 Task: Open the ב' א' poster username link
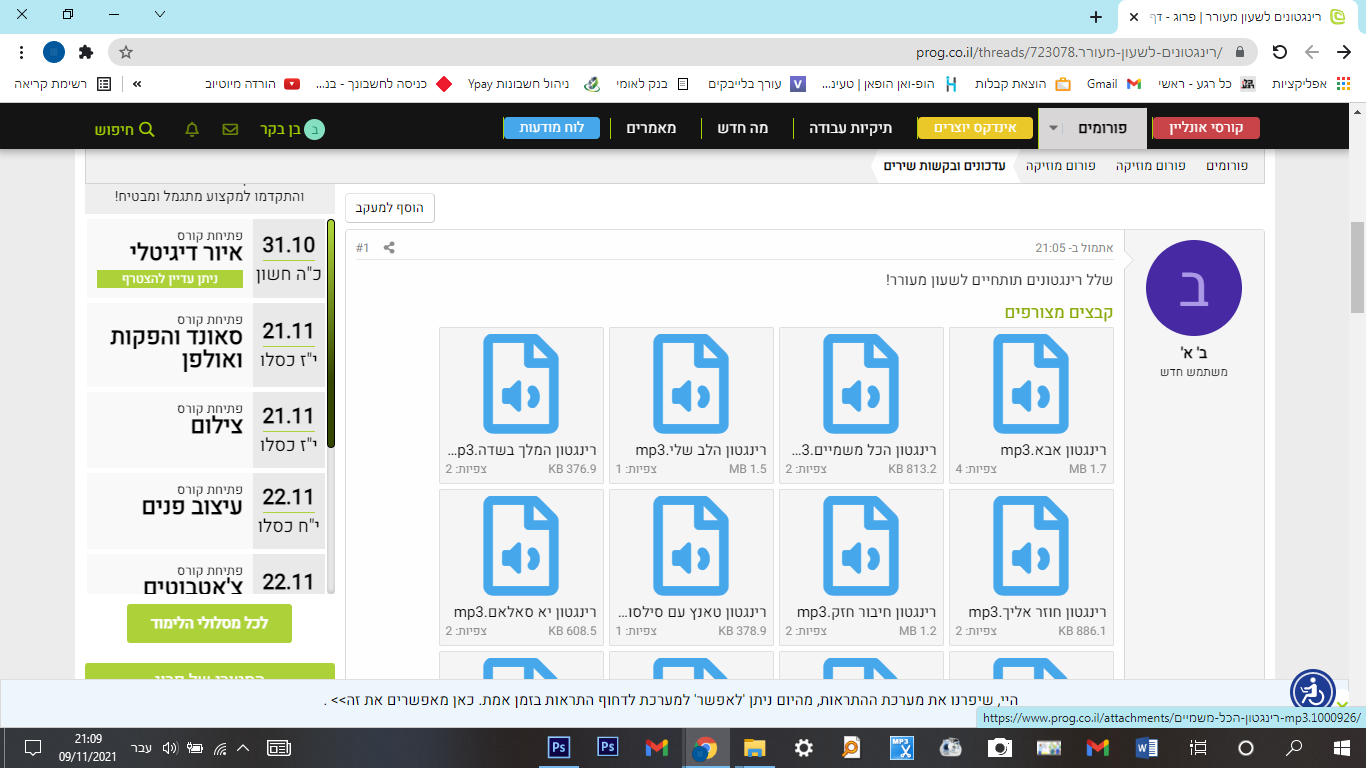point(1194,353)
